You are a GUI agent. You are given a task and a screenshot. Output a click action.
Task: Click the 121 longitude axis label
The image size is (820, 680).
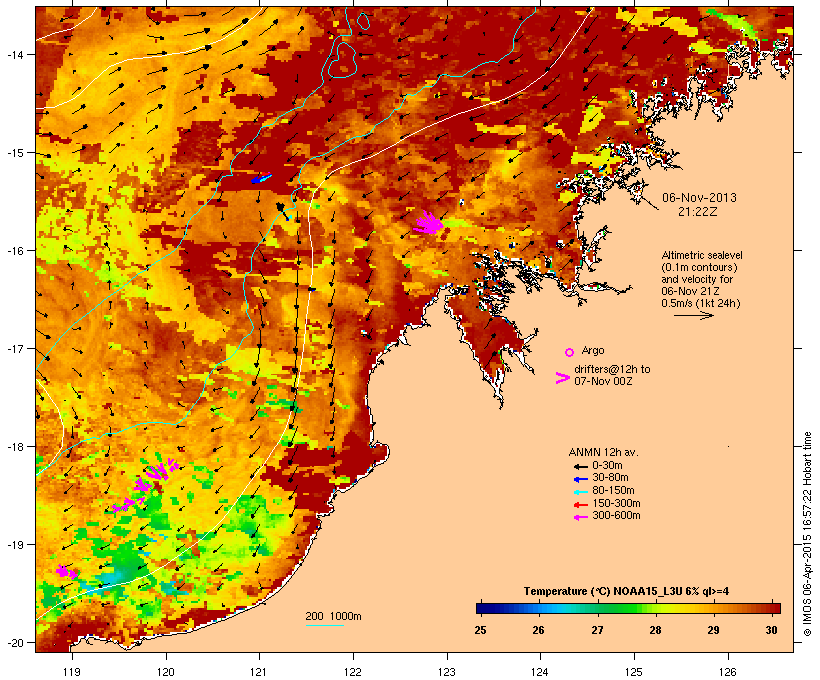coord(259,672)
